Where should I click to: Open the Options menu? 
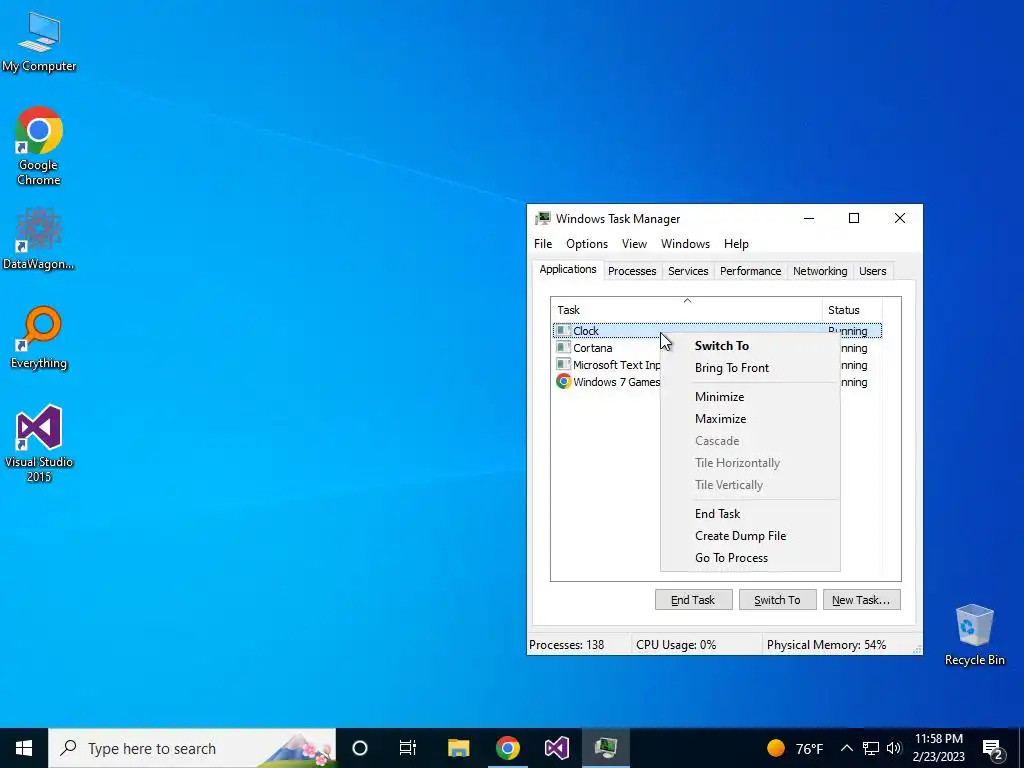(586, 244)
